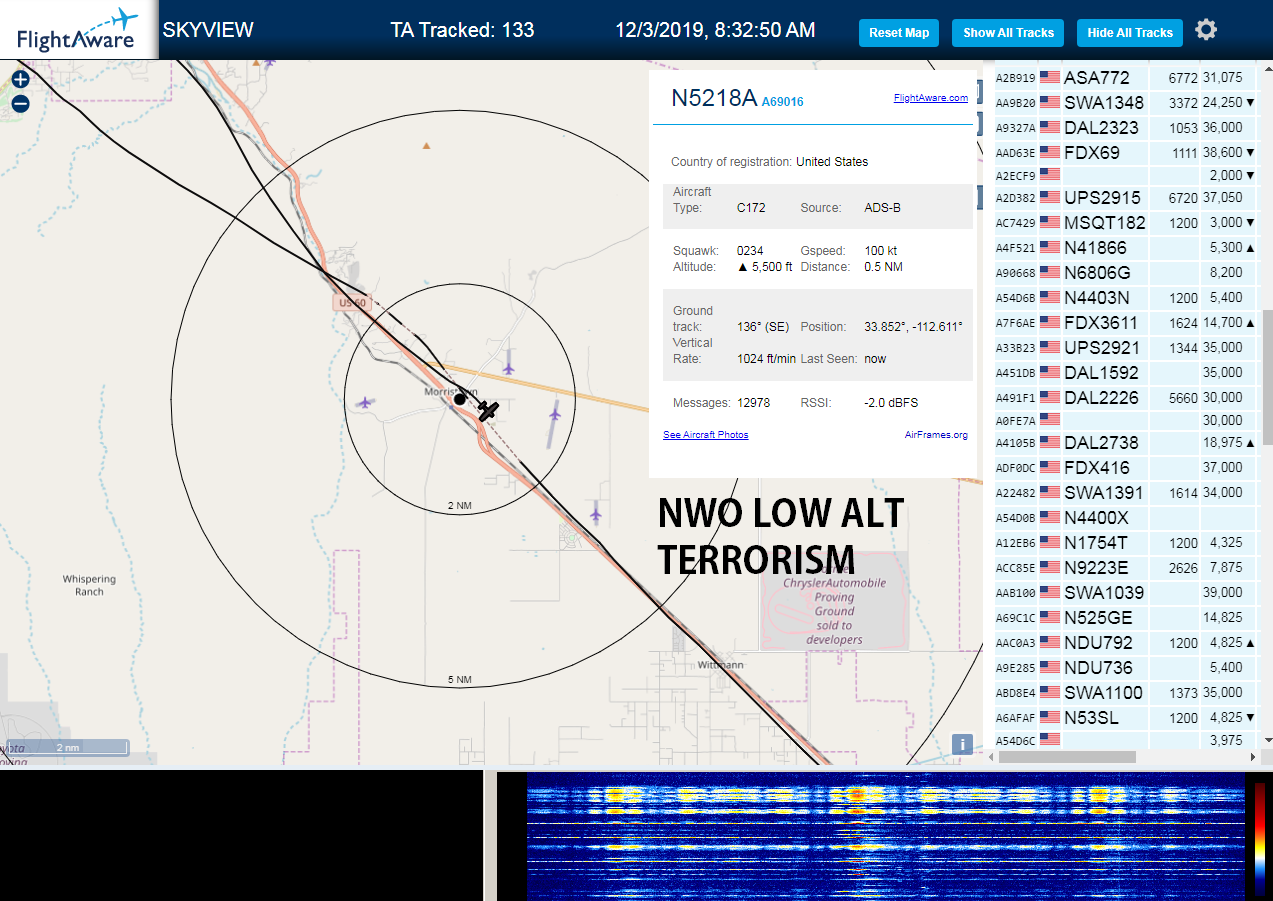
Task: Select purple aircraft near Chrysler Proving Ground
Action: pos(596,514)
